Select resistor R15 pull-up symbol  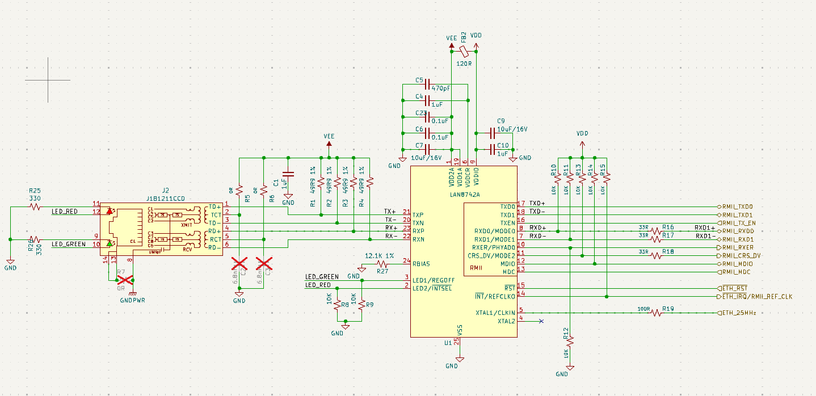pyautogui.click(x=607, y=179)
